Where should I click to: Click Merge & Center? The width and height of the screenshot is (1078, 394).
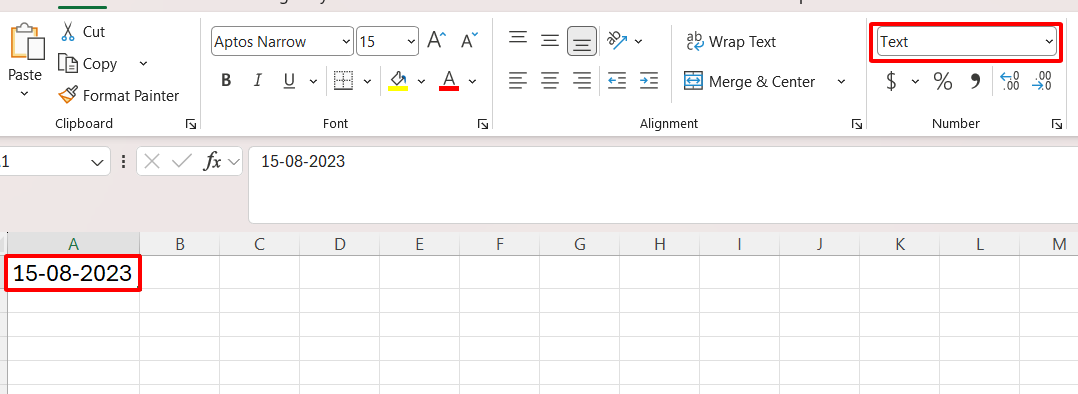[x=749, y=82]
